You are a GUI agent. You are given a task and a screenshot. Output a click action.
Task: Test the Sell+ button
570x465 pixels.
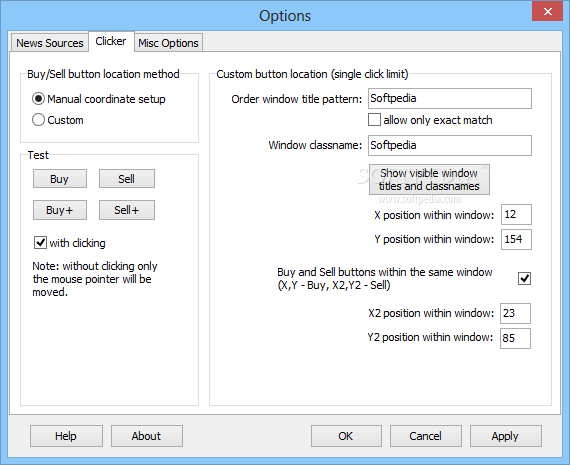[x=127, y=210]
